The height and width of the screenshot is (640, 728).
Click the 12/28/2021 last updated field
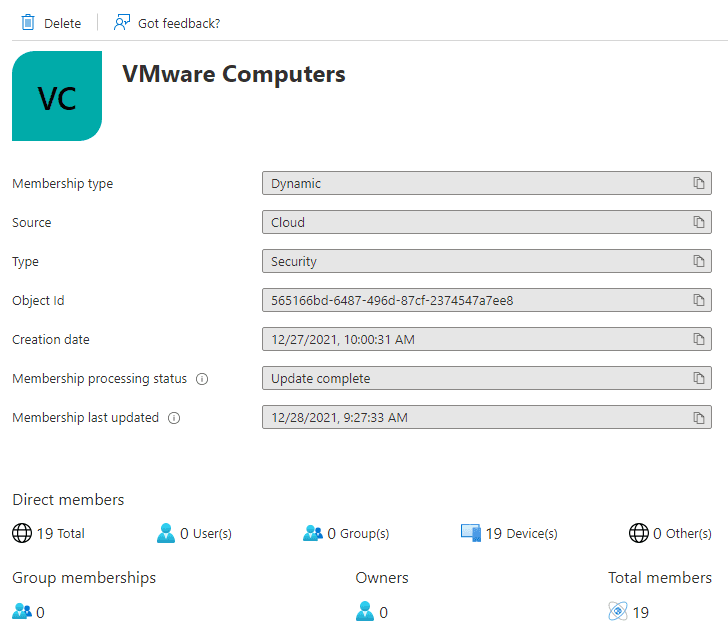click(x=487, y=418)
